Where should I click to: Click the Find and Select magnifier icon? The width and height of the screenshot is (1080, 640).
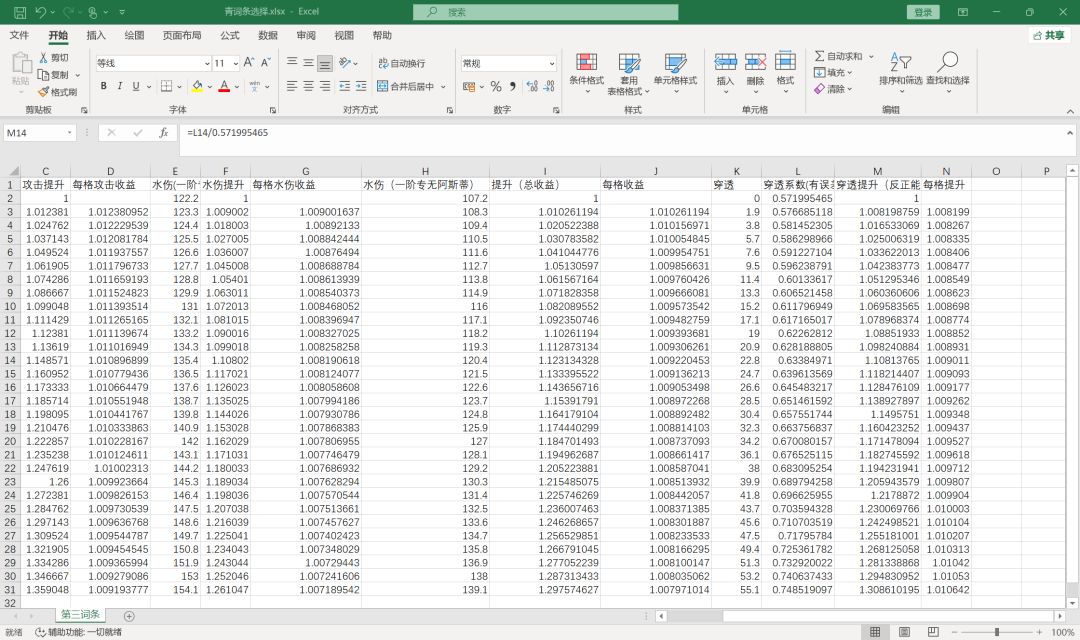[948, 61]
